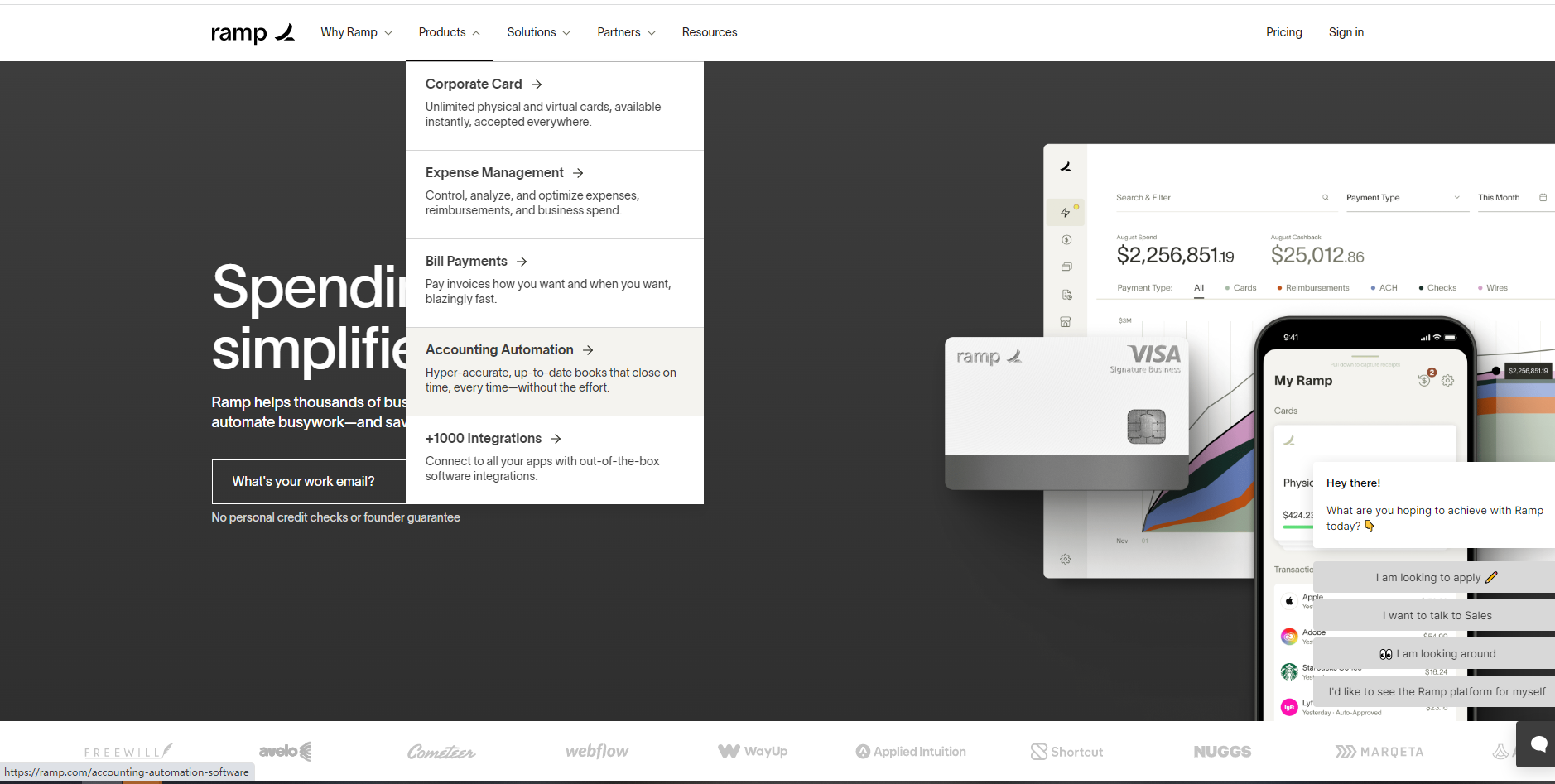The width and height of the screenshot is (1555, 784).
Task: Open +1000 Integrations from Products menu
Action: tap(555, 460)
